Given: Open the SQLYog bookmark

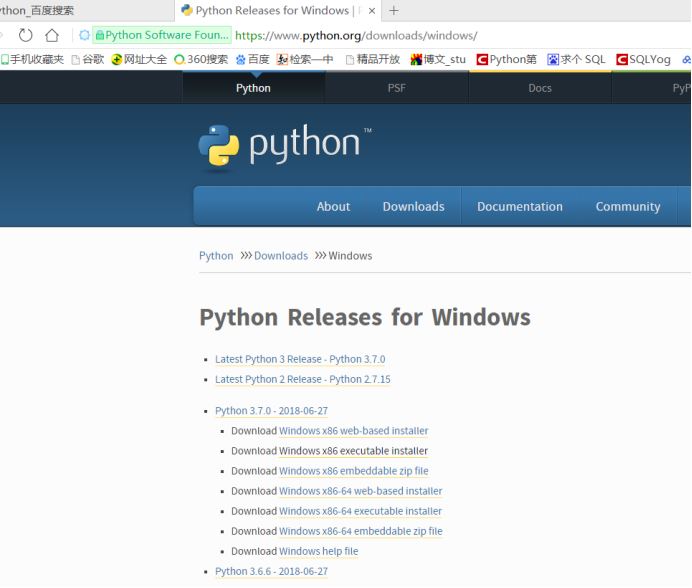Looking at the screenshot, I should [x=643, y=59].
